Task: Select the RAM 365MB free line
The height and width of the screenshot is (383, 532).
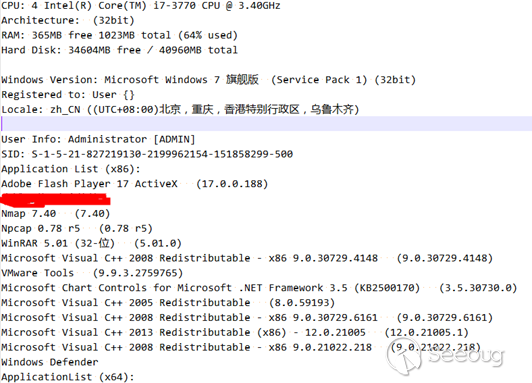Action: pos(119,35)
